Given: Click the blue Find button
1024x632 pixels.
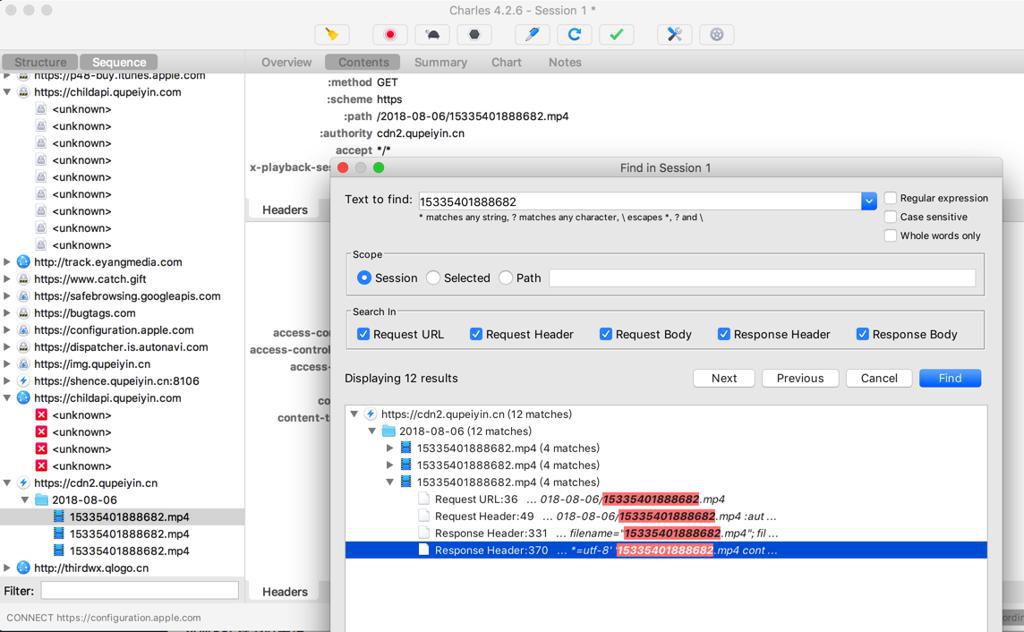Looking at the screenshot, I should click(950, 378).
